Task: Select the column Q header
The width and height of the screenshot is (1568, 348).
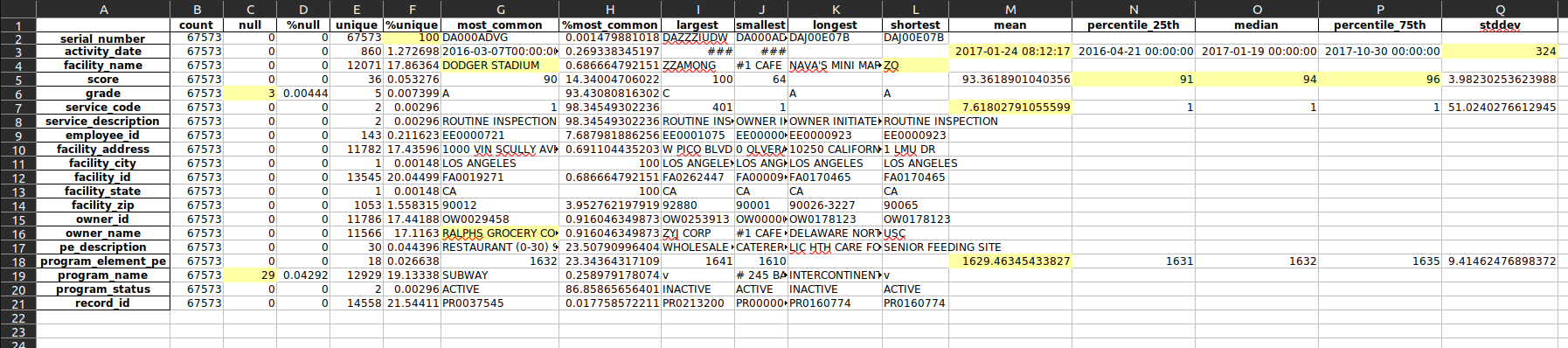Action: point(1500,9)
